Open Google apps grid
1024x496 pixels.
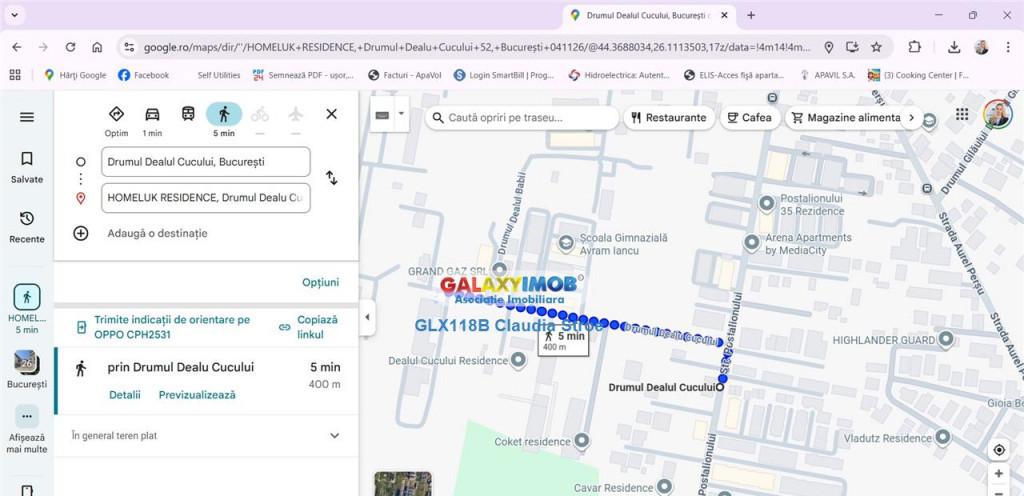pos(962,115)
